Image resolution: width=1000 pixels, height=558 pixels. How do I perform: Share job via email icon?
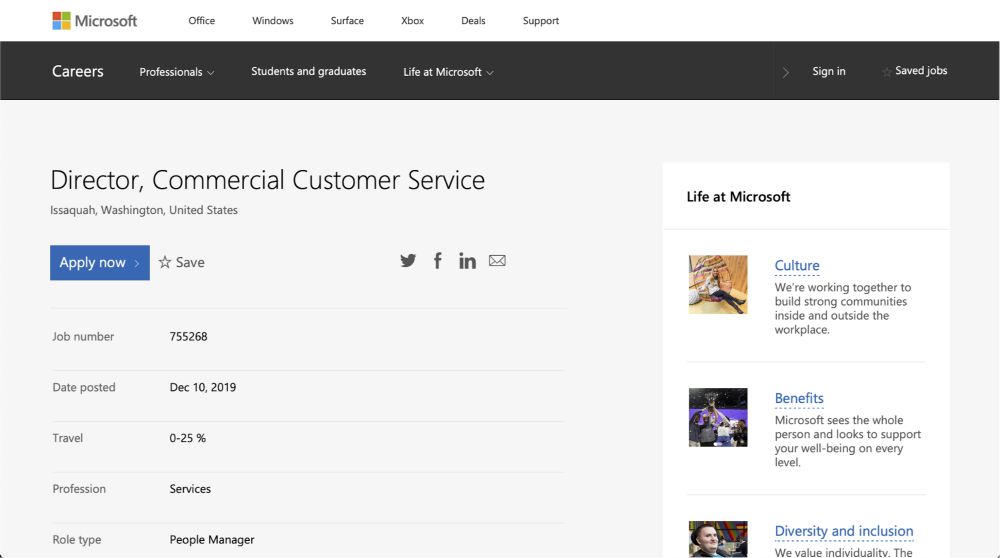pyautogui.click(x=497, y=260)
